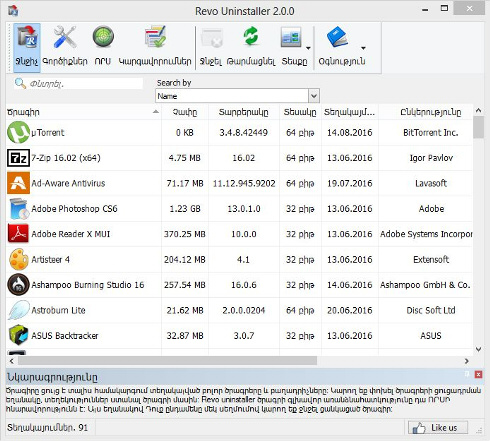Sort by the size column header
Viewport: 490px width, 441px height.
(x=185, y=112)
